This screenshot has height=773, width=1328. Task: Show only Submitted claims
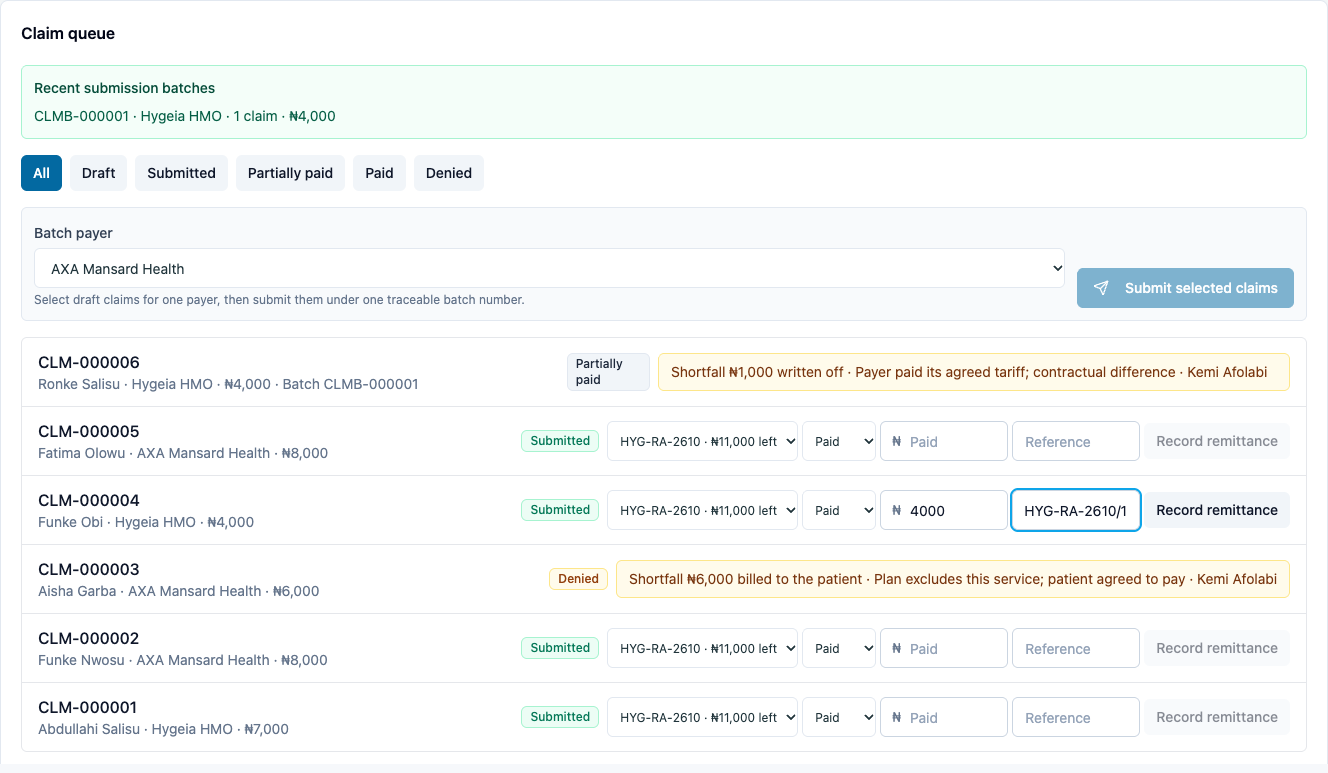(181, 173)
